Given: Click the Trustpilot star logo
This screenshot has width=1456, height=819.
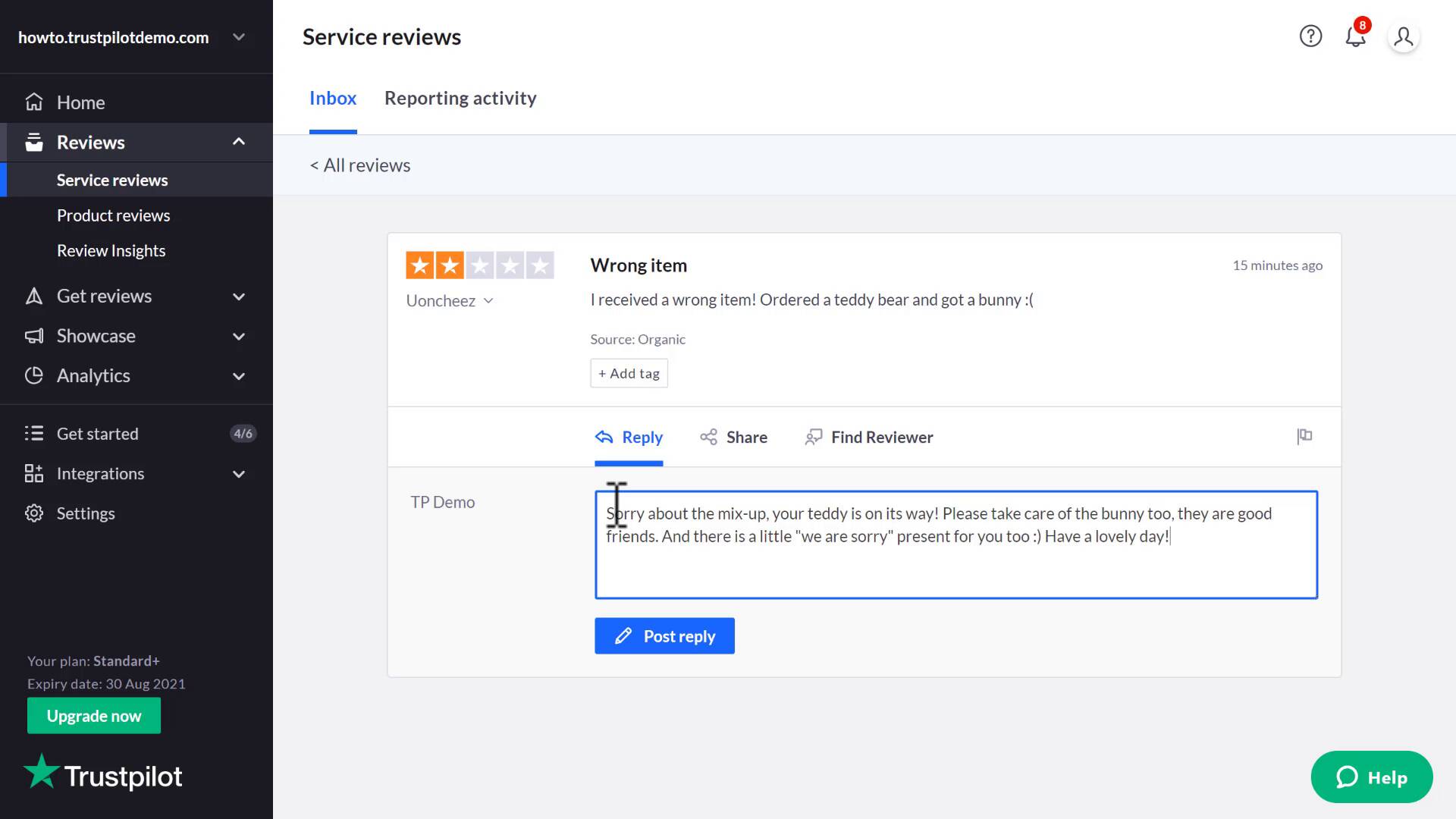Looking at the screenshot, I should (x=41, y=772).
